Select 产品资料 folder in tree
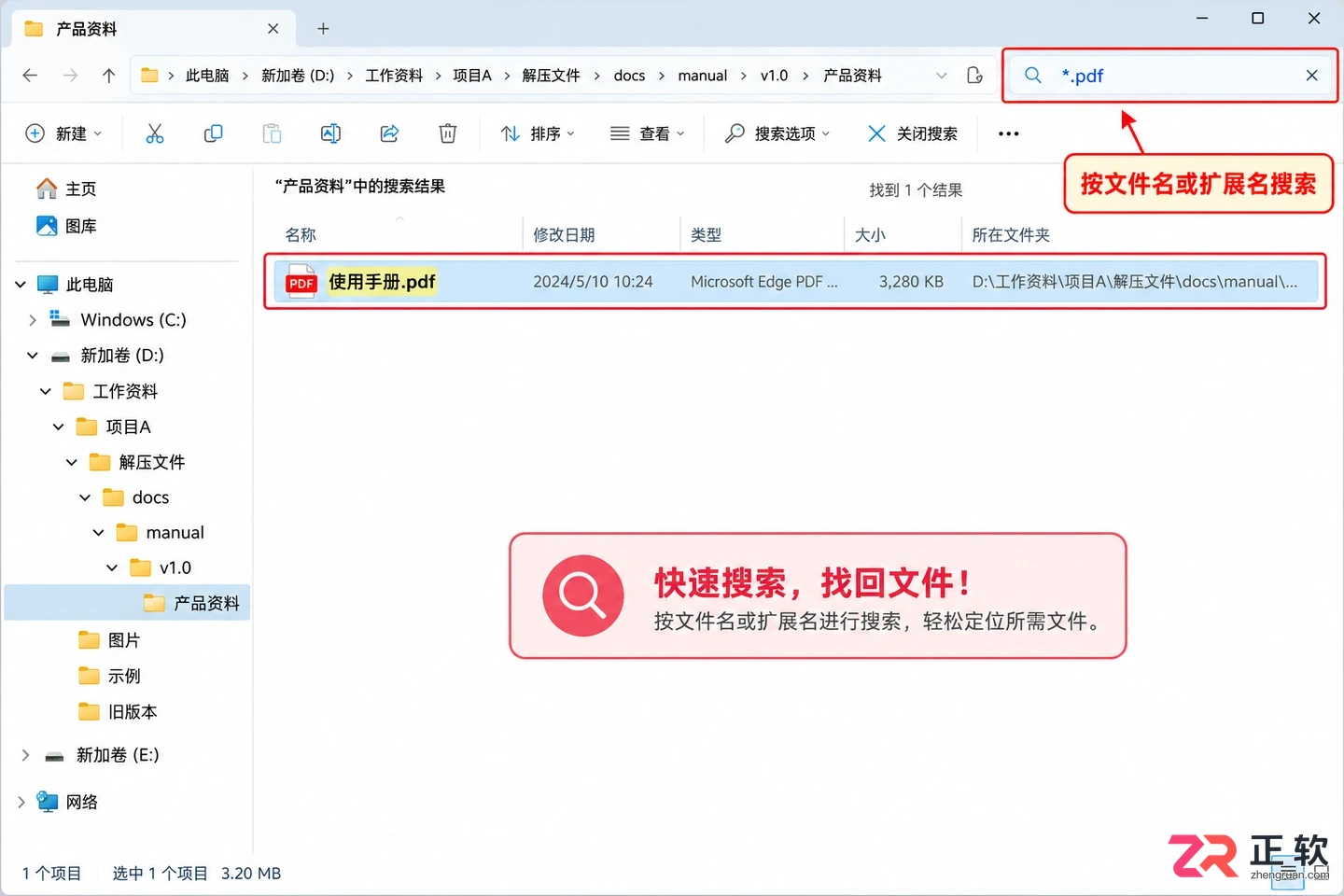 pyautogui.click(x=127, y=603)
